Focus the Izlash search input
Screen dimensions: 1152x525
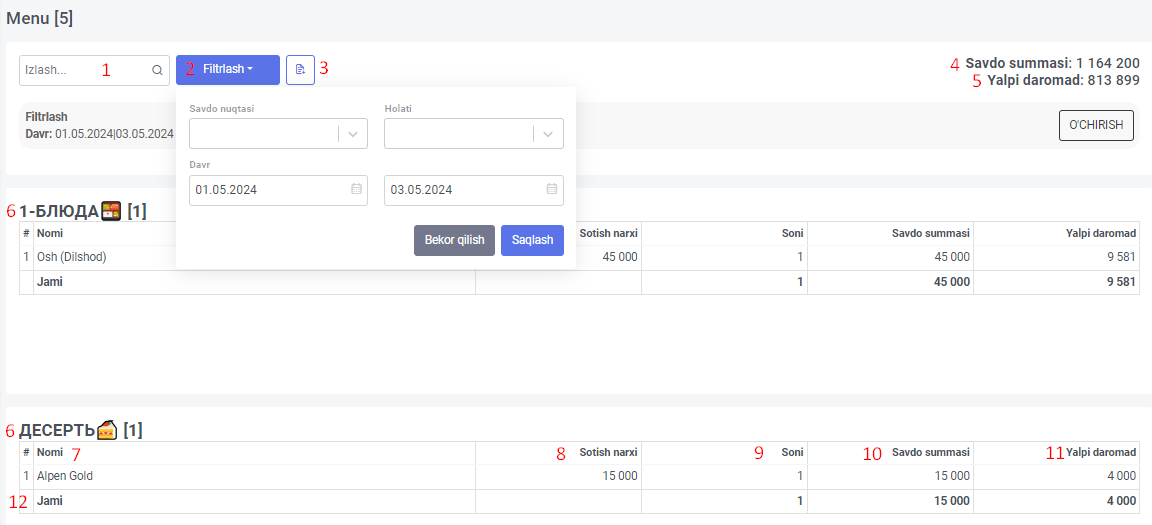(94, 70)
